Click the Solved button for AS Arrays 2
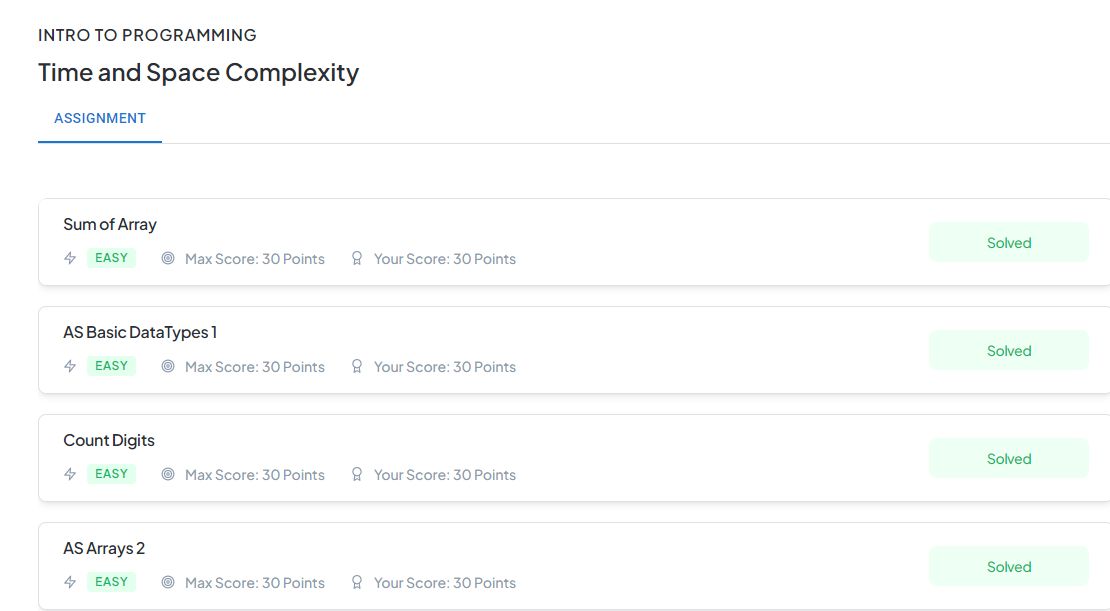The height and width of the screenshot is (611, 1110). click(x=1009, y=567)
